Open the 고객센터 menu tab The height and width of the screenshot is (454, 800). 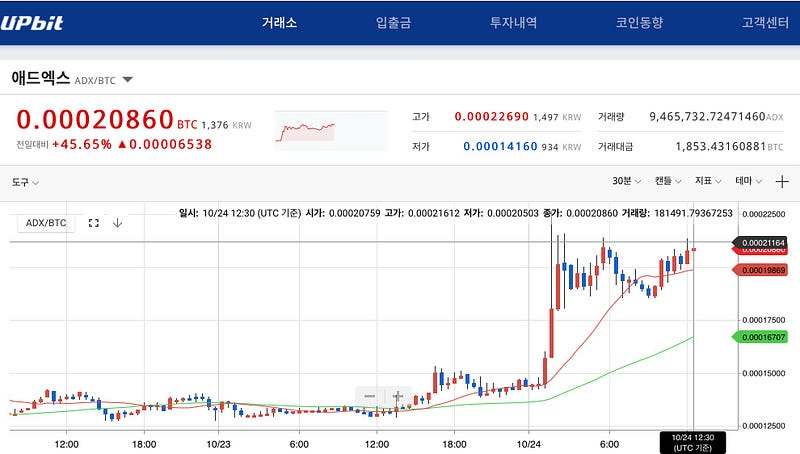click(x=765, y=22)
